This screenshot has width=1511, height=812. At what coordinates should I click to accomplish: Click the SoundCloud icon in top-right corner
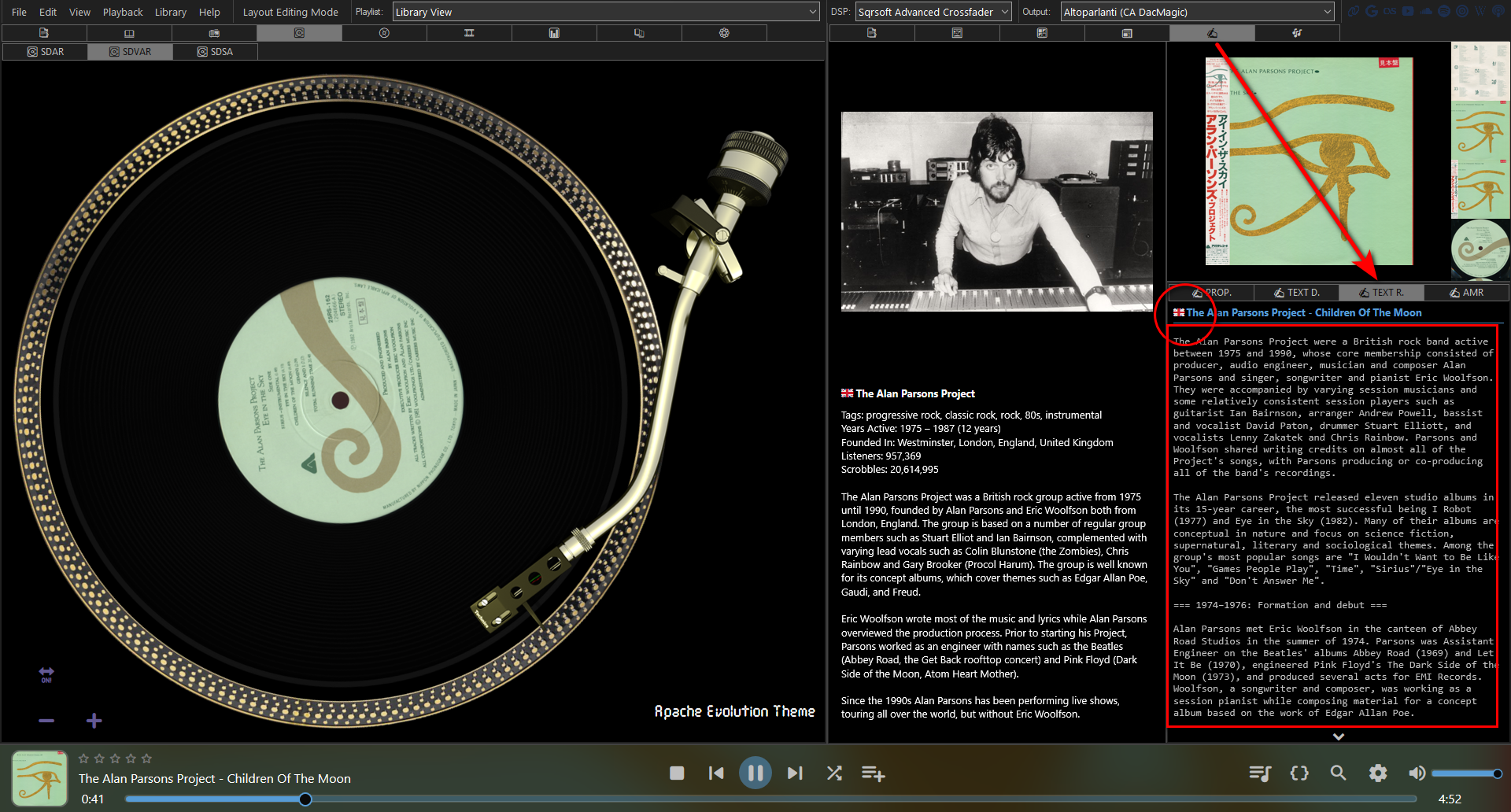pos(1427,12)
